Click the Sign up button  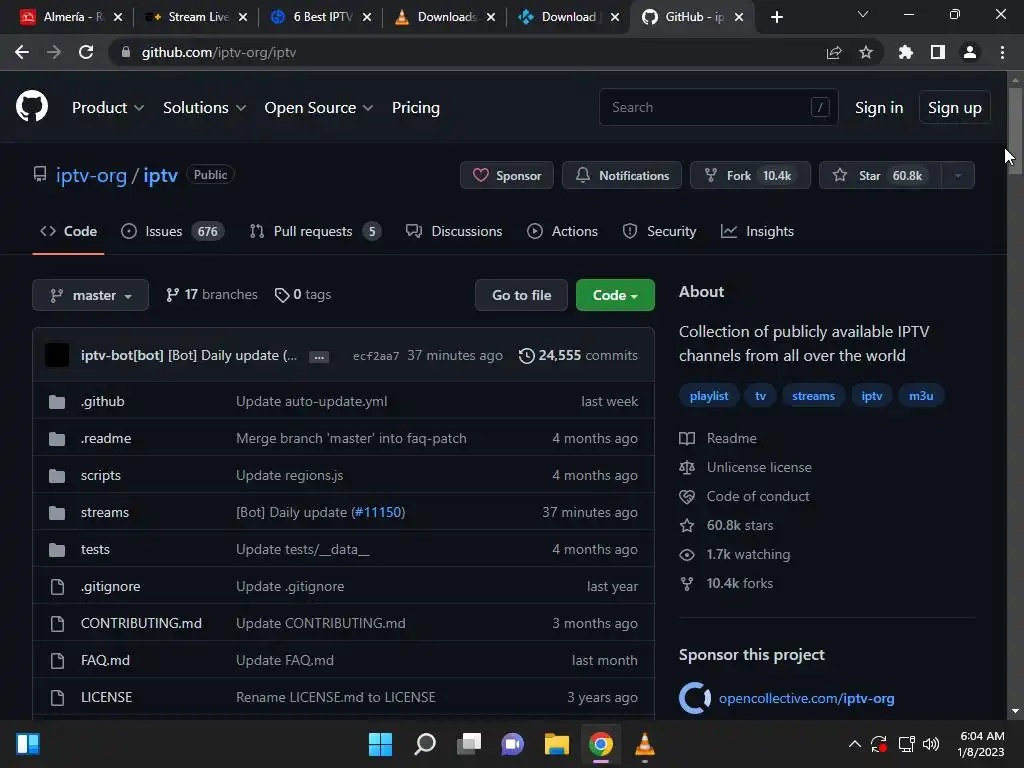point(954,108)
